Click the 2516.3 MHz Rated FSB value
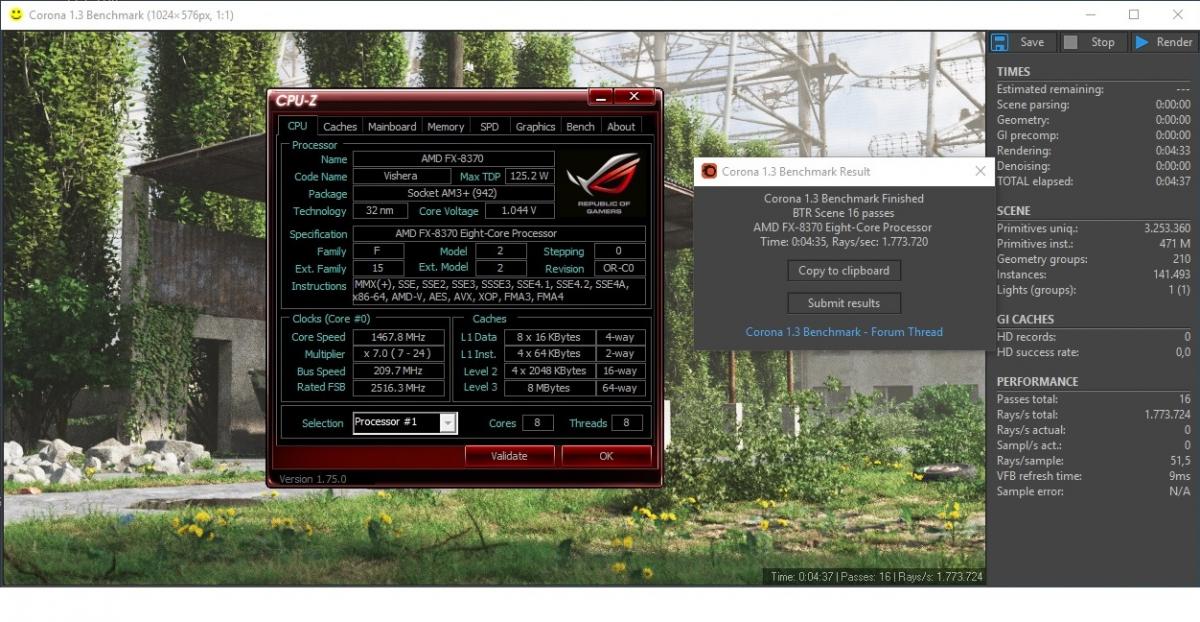 coord(400,388)
